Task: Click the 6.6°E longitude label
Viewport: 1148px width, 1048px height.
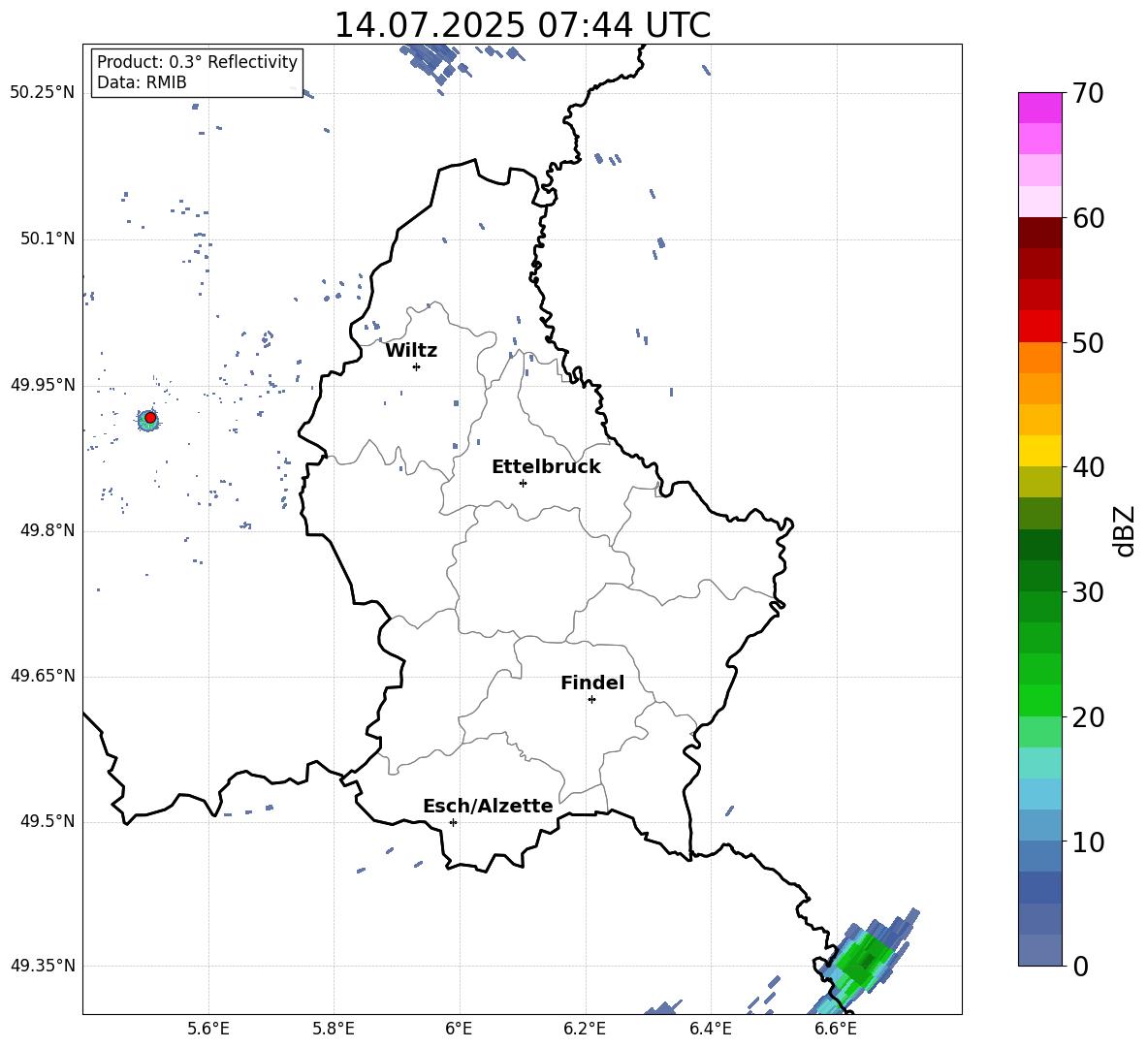Action: (x=836, y=1029)
